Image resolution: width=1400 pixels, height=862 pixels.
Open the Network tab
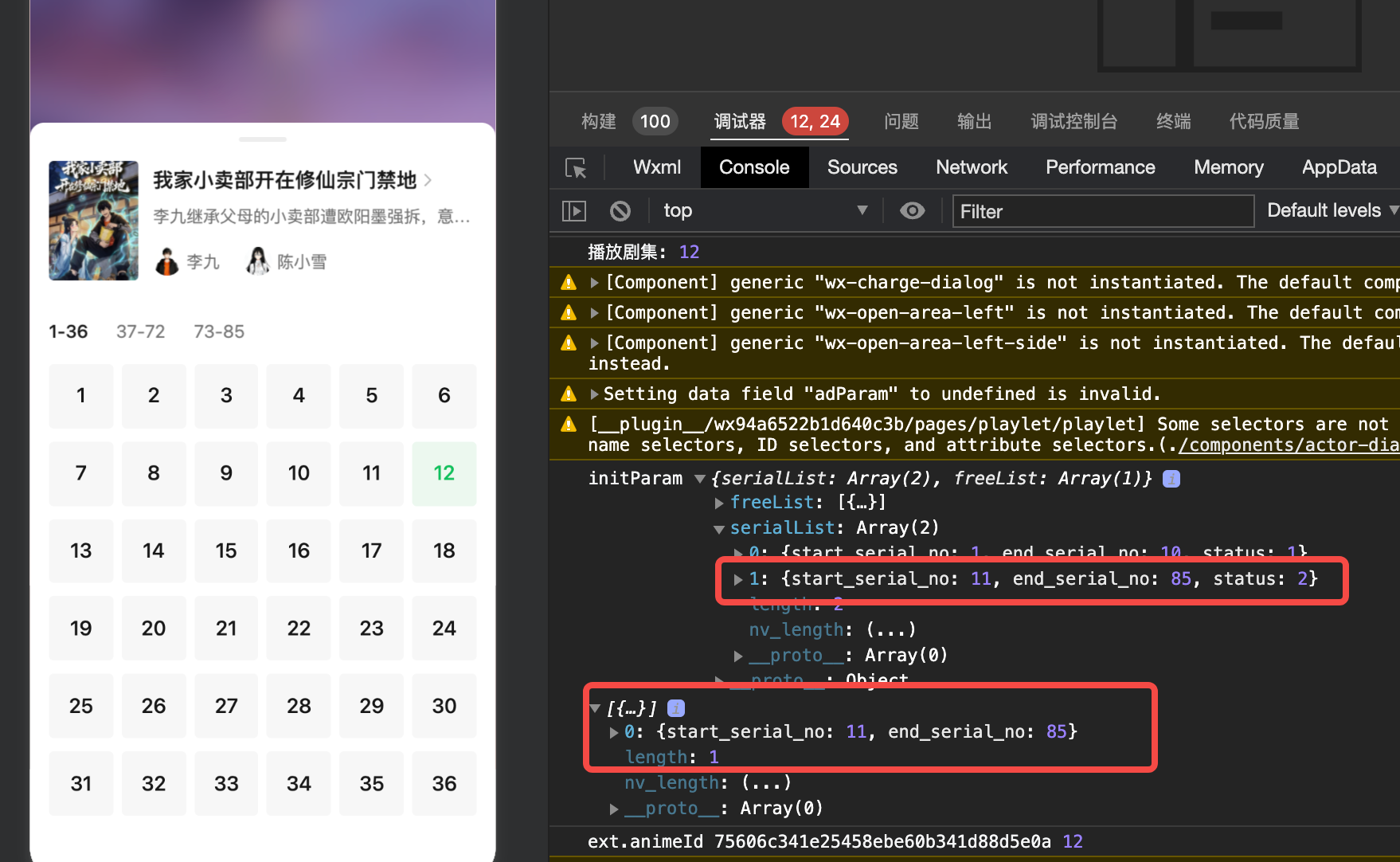click(x=972, y=167)
